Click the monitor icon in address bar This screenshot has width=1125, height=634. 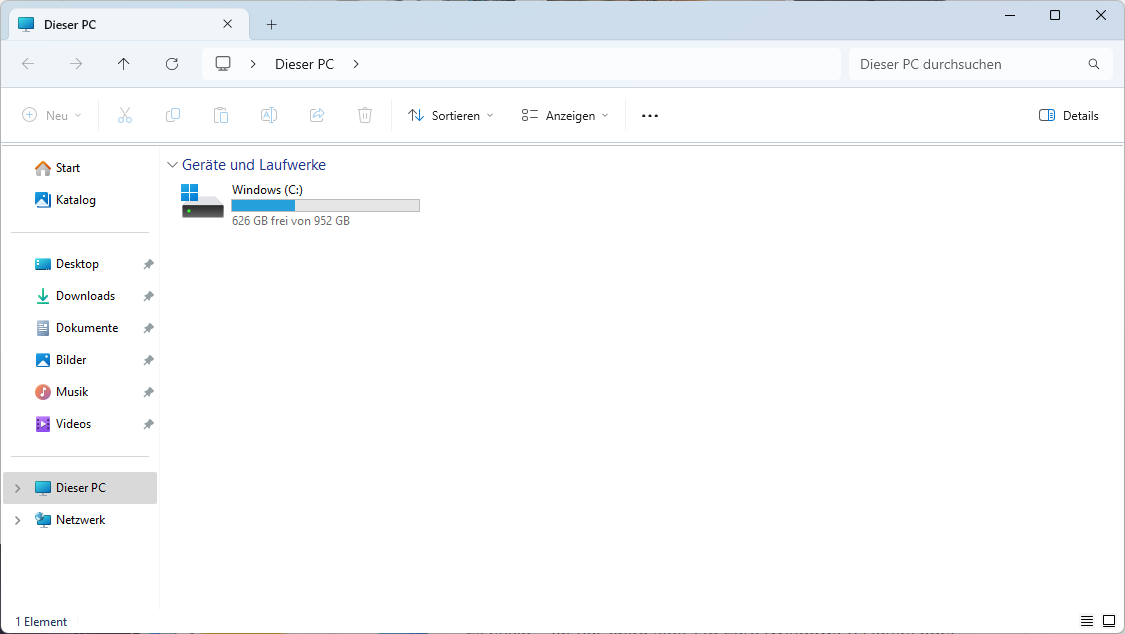coord(223,64)
